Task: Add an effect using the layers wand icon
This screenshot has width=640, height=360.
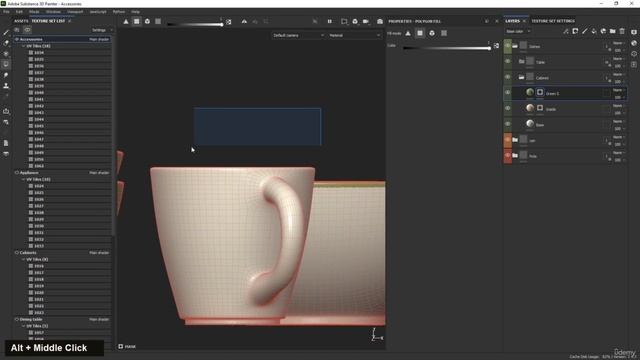Action: coord(566,31)
